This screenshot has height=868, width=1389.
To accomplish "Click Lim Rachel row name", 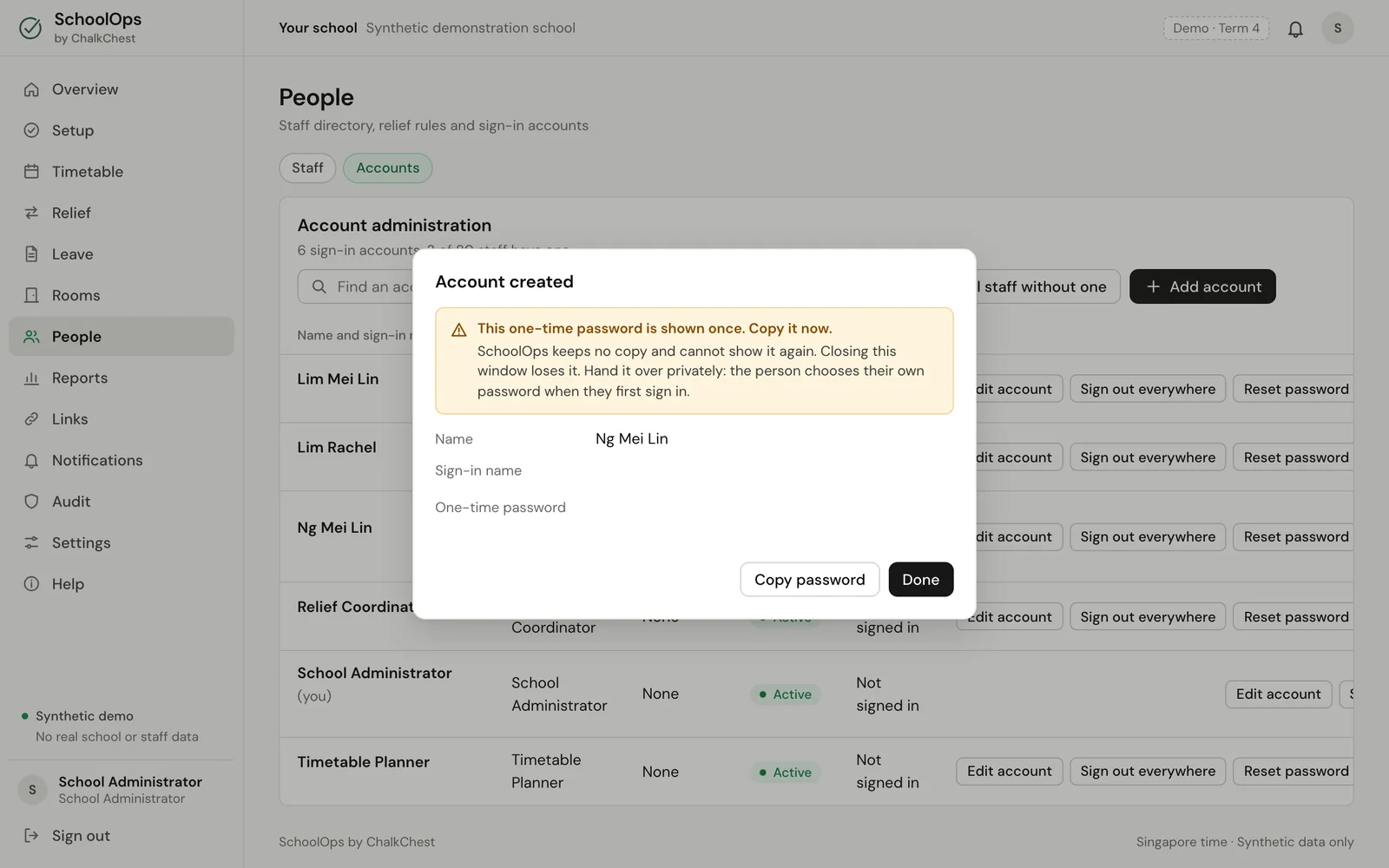I will [x=337, y=448].
